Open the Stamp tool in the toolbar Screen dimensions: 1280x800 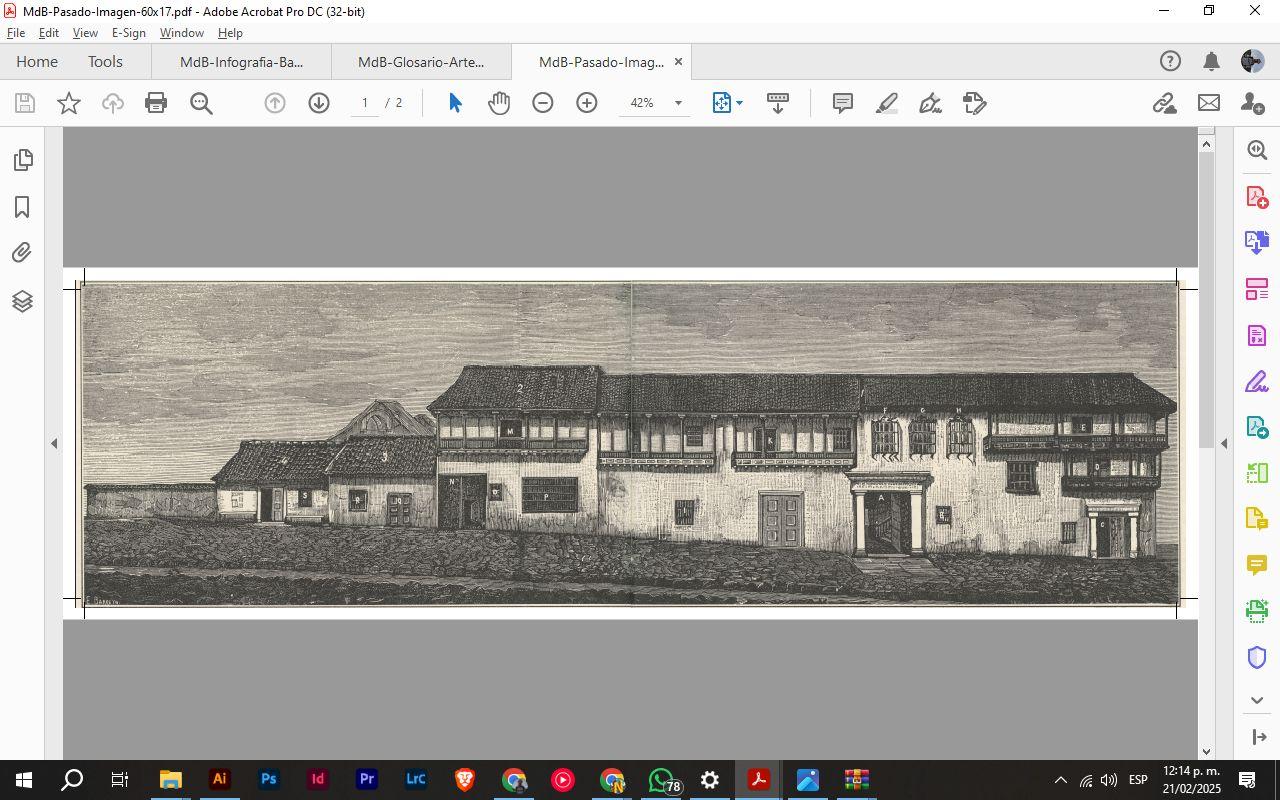(975, 103)
